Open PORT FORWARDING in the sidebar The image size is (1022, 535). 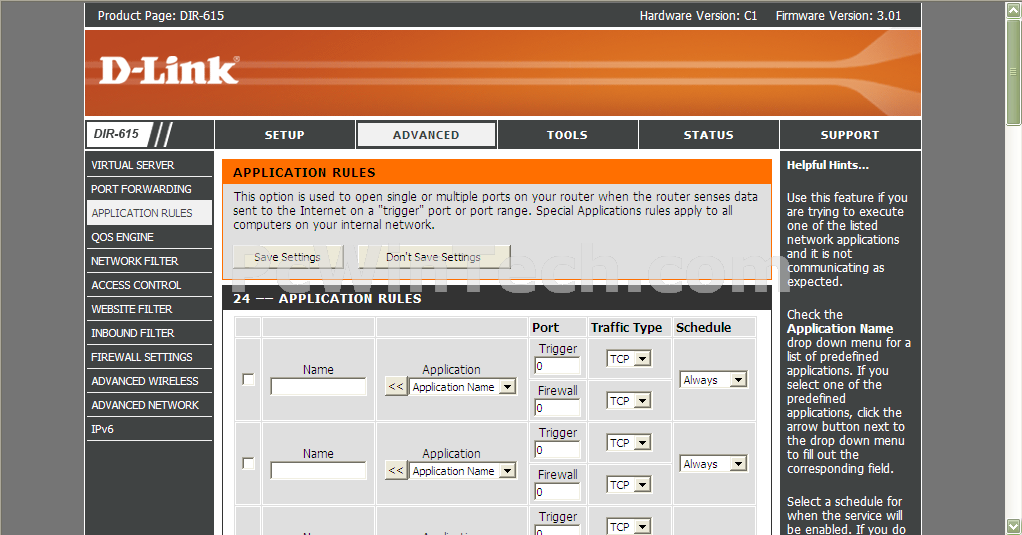[x=149, y=189]
